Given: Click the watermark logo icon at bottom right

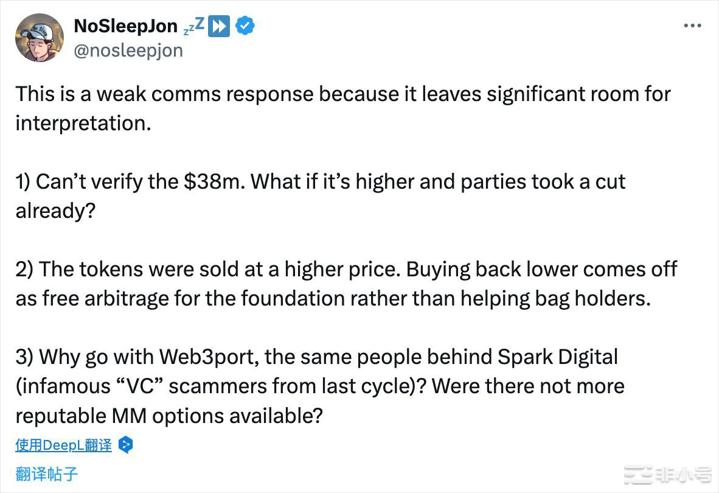Looking at the screenshot, I should [638, 476].
